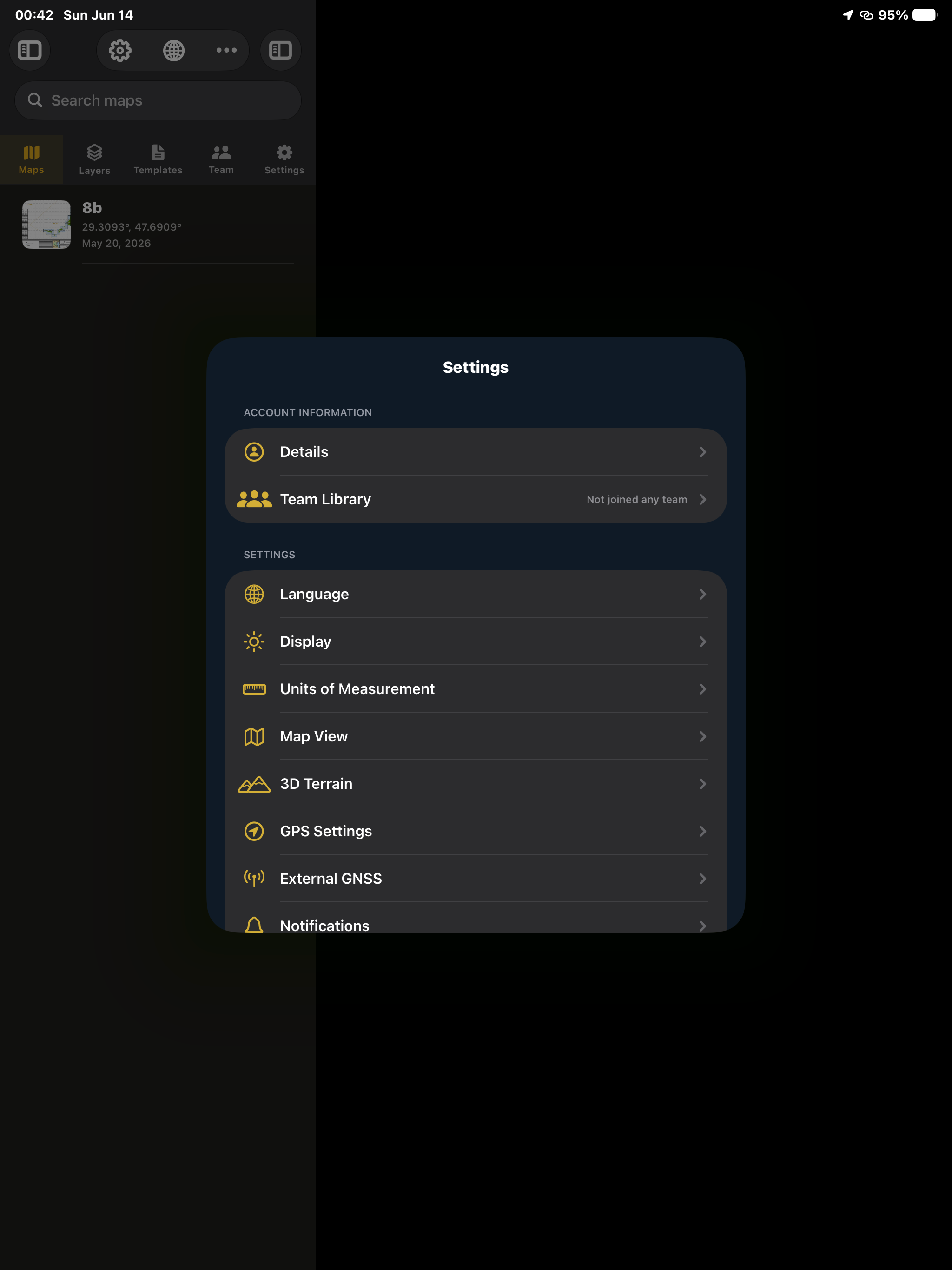The width and height of the screenshot is (952, 1270).
Task: Tap the Language globe icon
Action: (254, 594)
